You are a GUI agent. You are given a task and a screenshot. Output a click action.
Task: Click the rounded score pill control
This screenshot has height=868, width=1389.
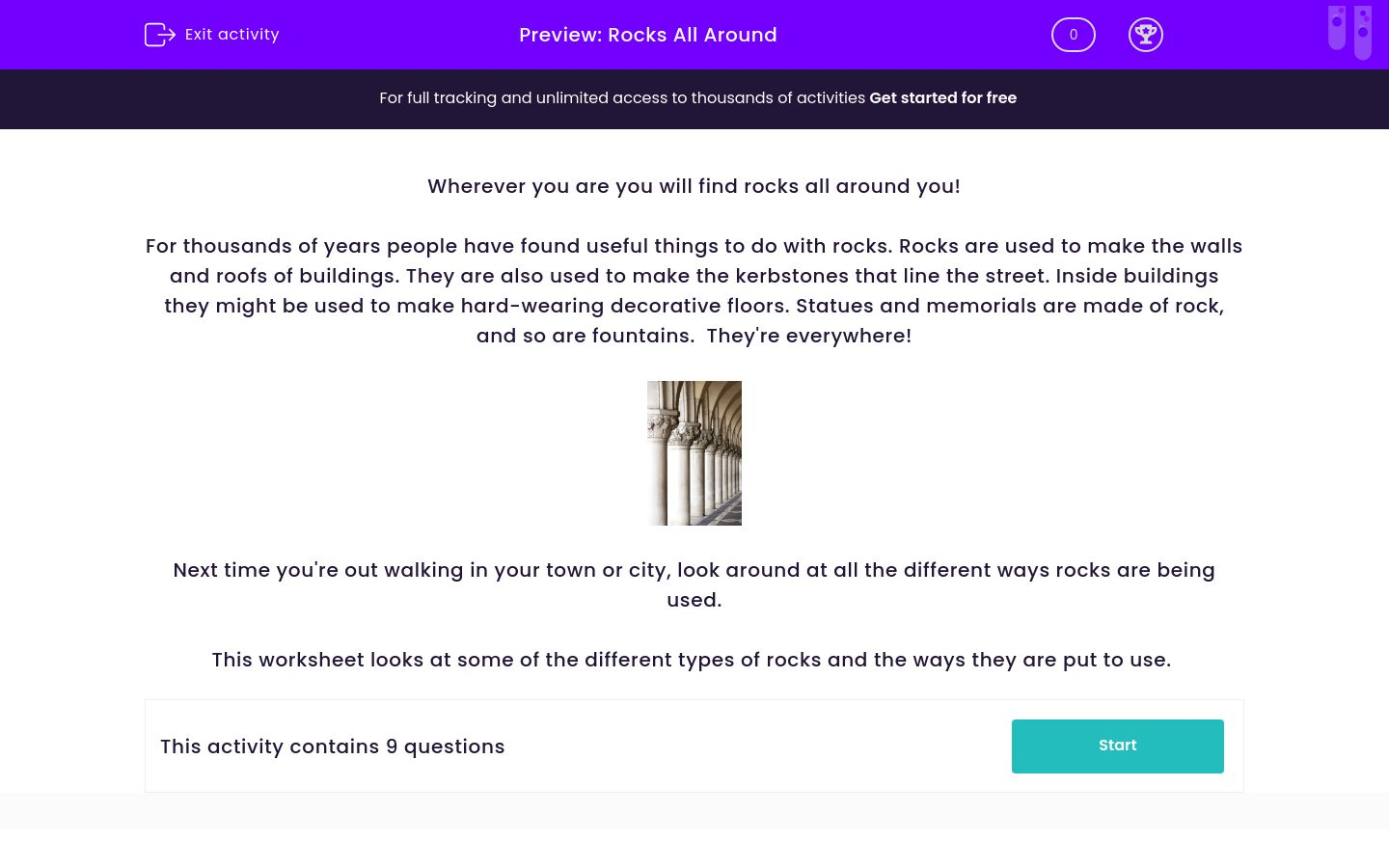[1073, 35]
